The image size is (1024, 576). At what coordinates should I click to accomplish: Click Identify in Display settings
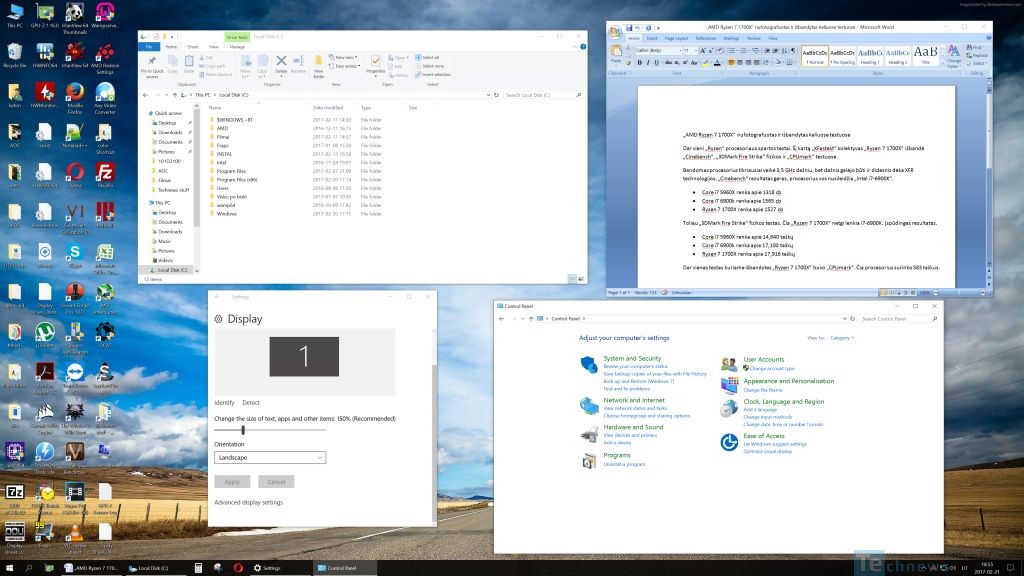coord(224,403)
